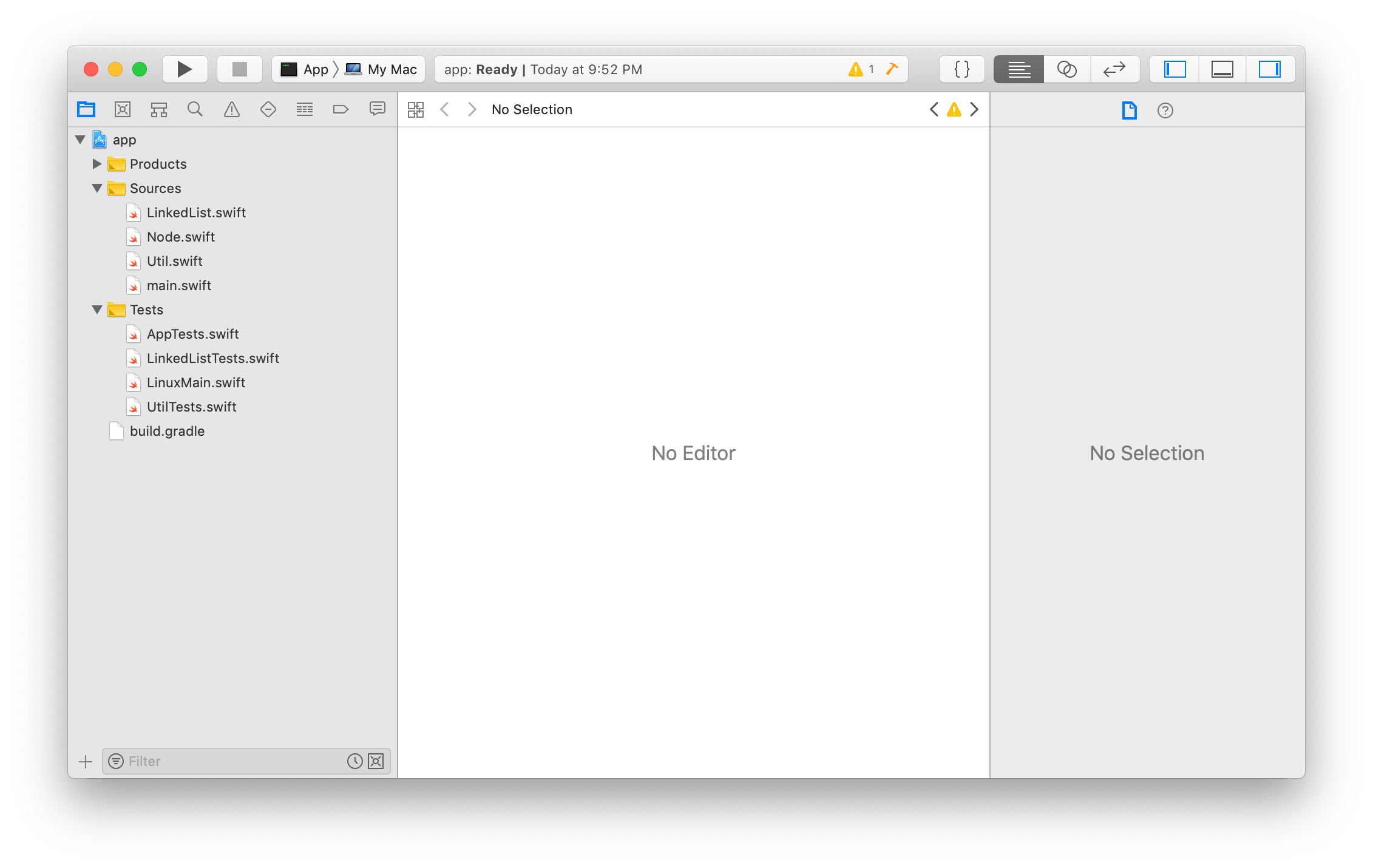Image resolution: width=1373 pixels, height=868 pixels.
Task: Toggle the bottom debug area visible
Action: click(x=1222, y=69)
